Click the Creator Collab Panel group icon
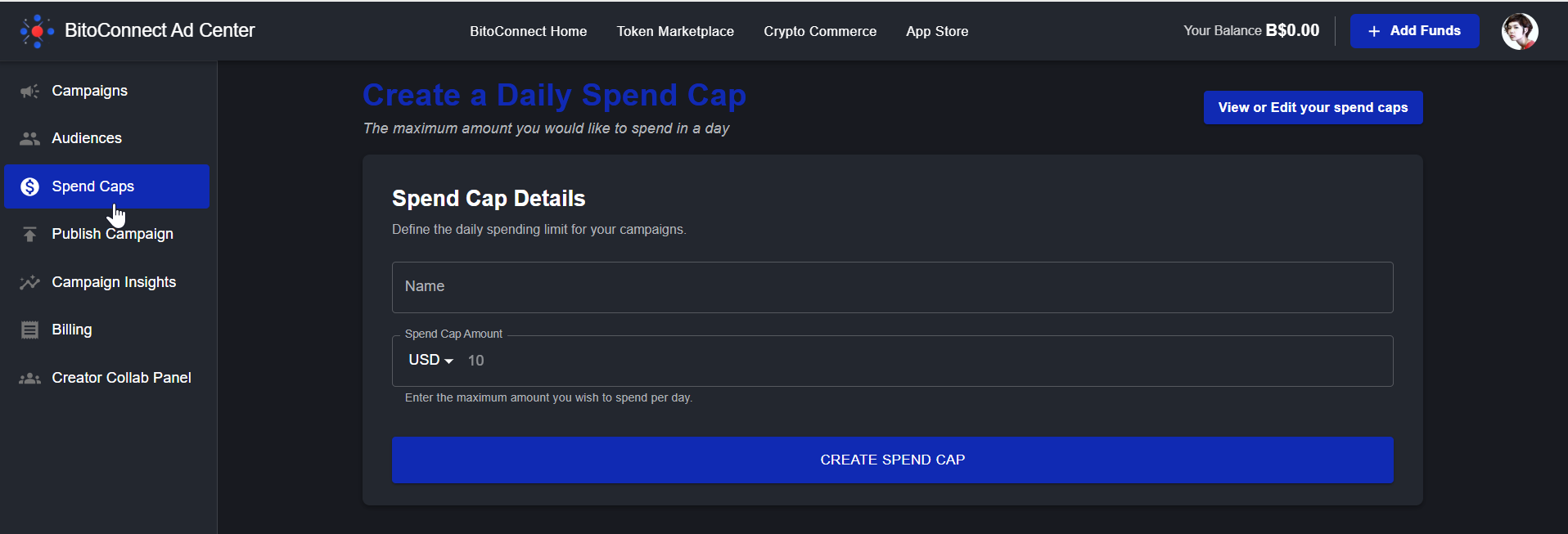 coord(30,378)
